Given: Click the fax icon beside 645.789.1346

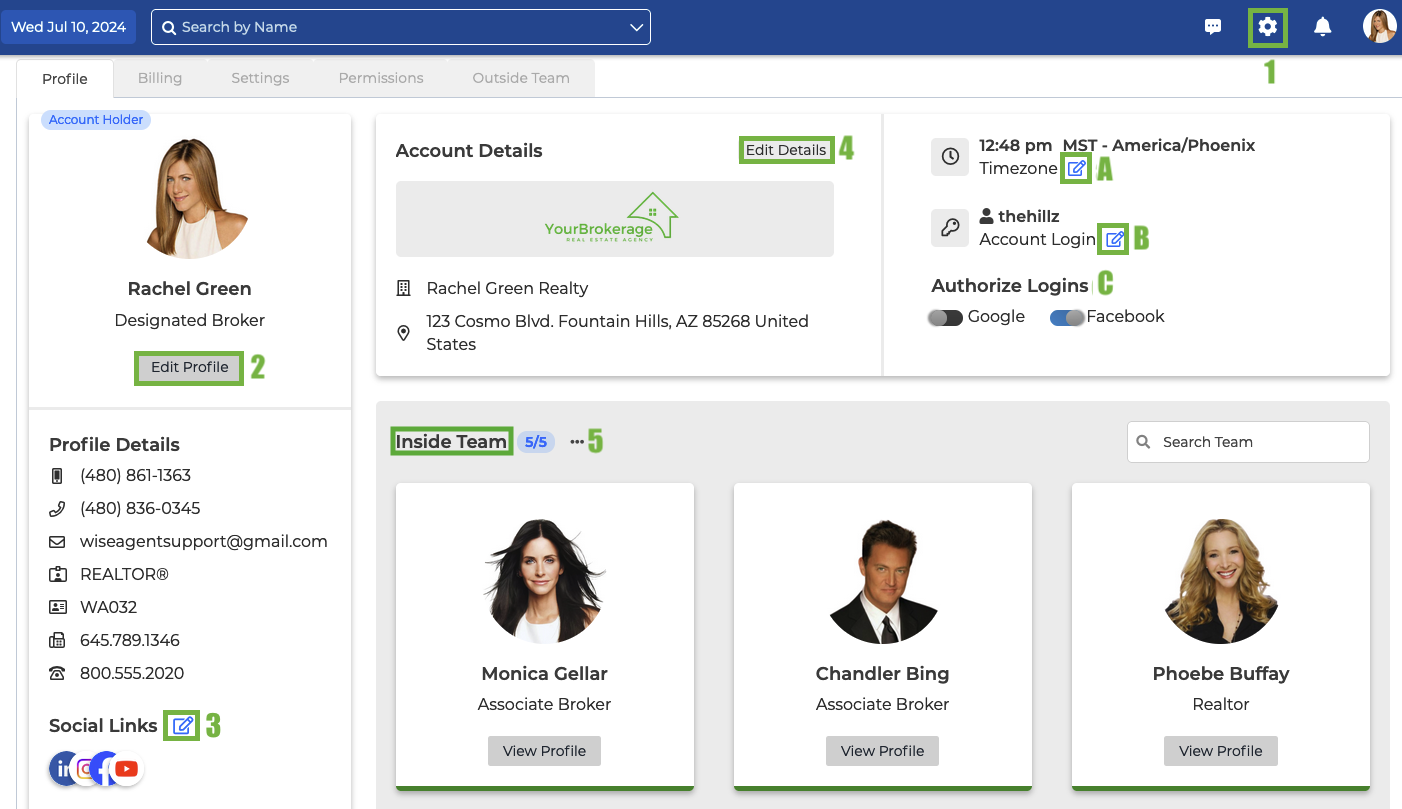Looking at the screenshot, I should tap(57, 640).
